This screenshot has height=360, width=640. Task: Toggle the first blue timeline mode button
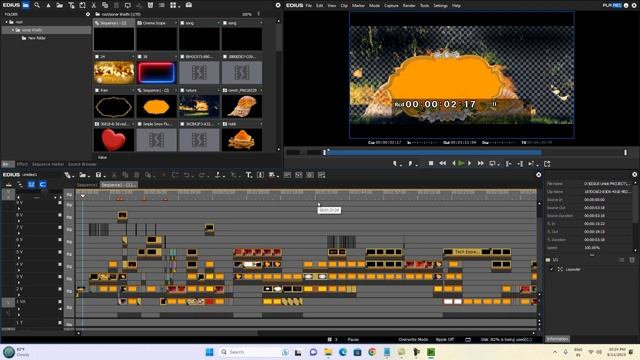pos(31,184)
